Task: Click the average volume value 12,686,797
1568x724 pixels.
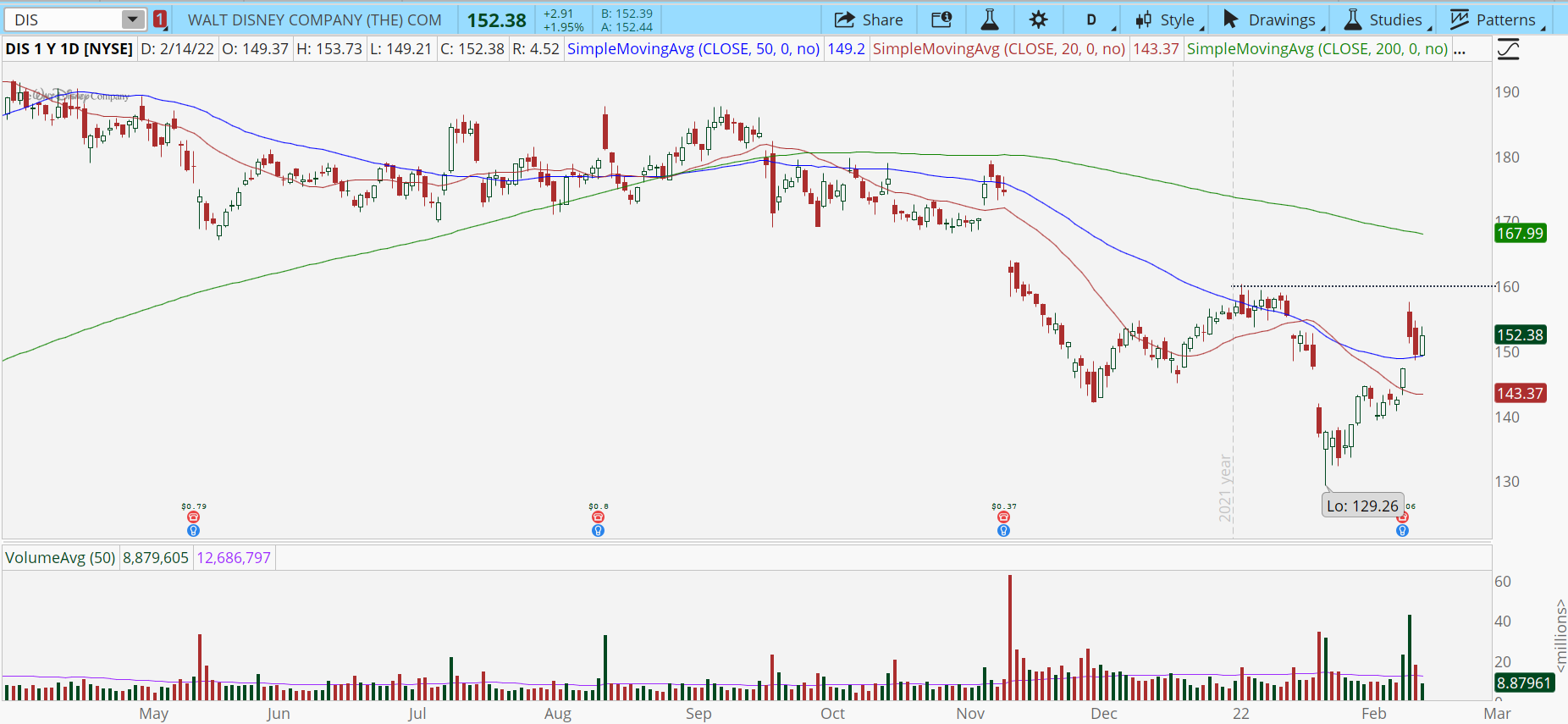Action: [x=234, y=558]
